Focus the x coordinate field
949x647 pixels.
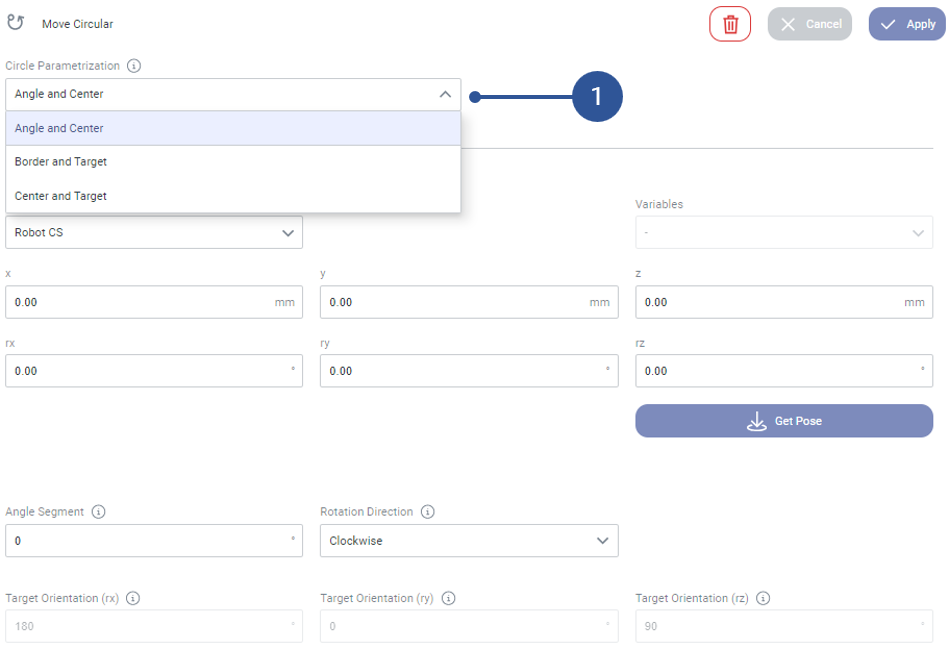pos(154,302)
